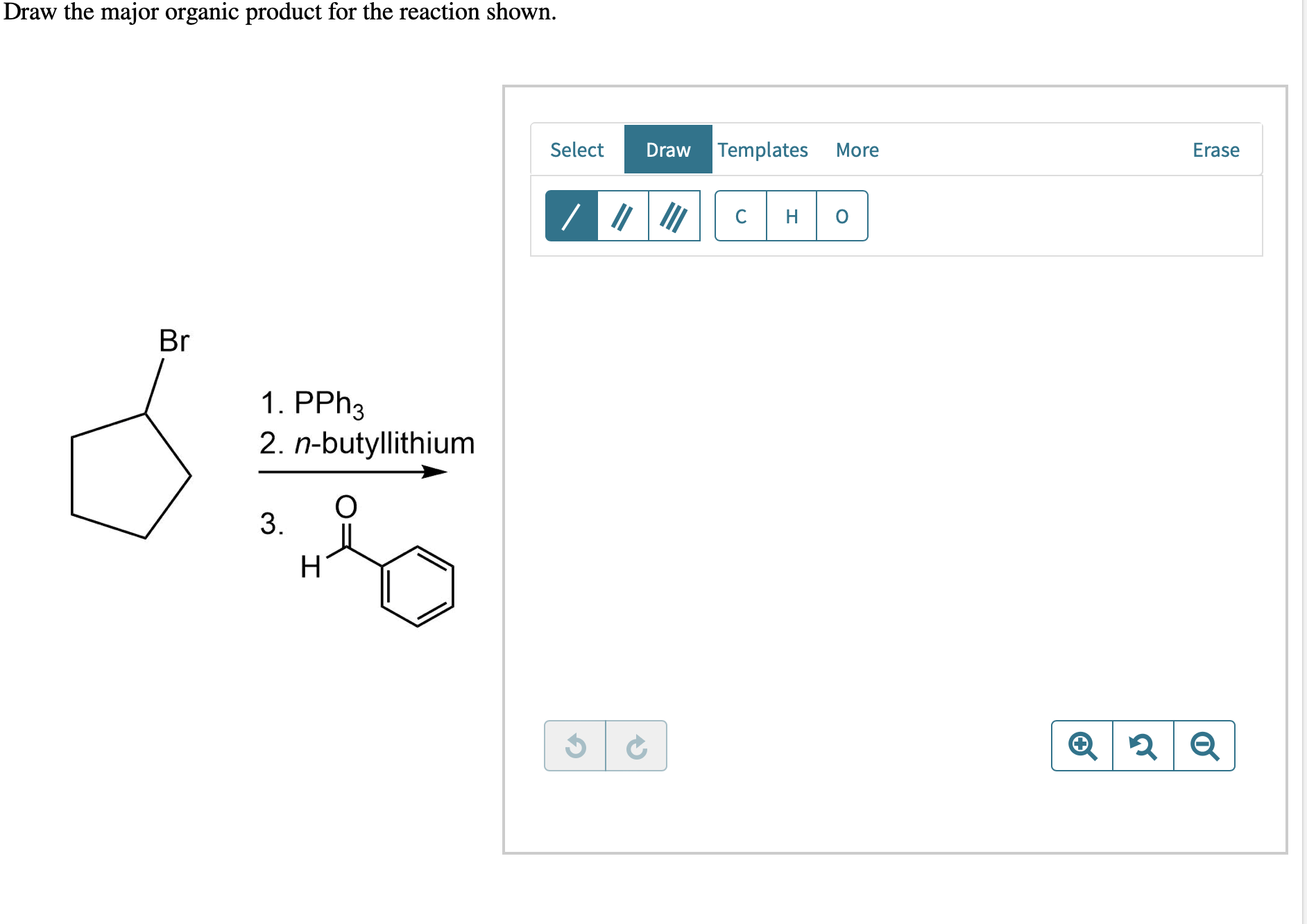This screenshot has height=924, width=1307.
Task: Select the triple bond tool
Action: [672, 216]
